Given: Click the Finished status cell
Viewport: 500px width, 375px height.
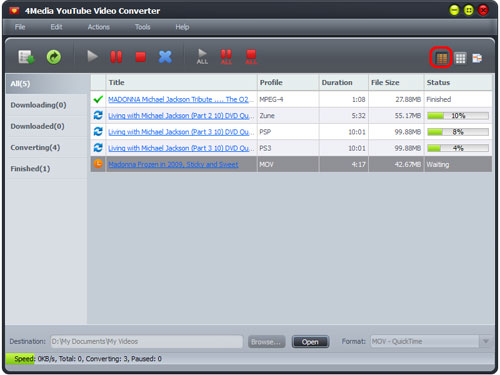Looking at the screenshot, I should click(458, 99).
